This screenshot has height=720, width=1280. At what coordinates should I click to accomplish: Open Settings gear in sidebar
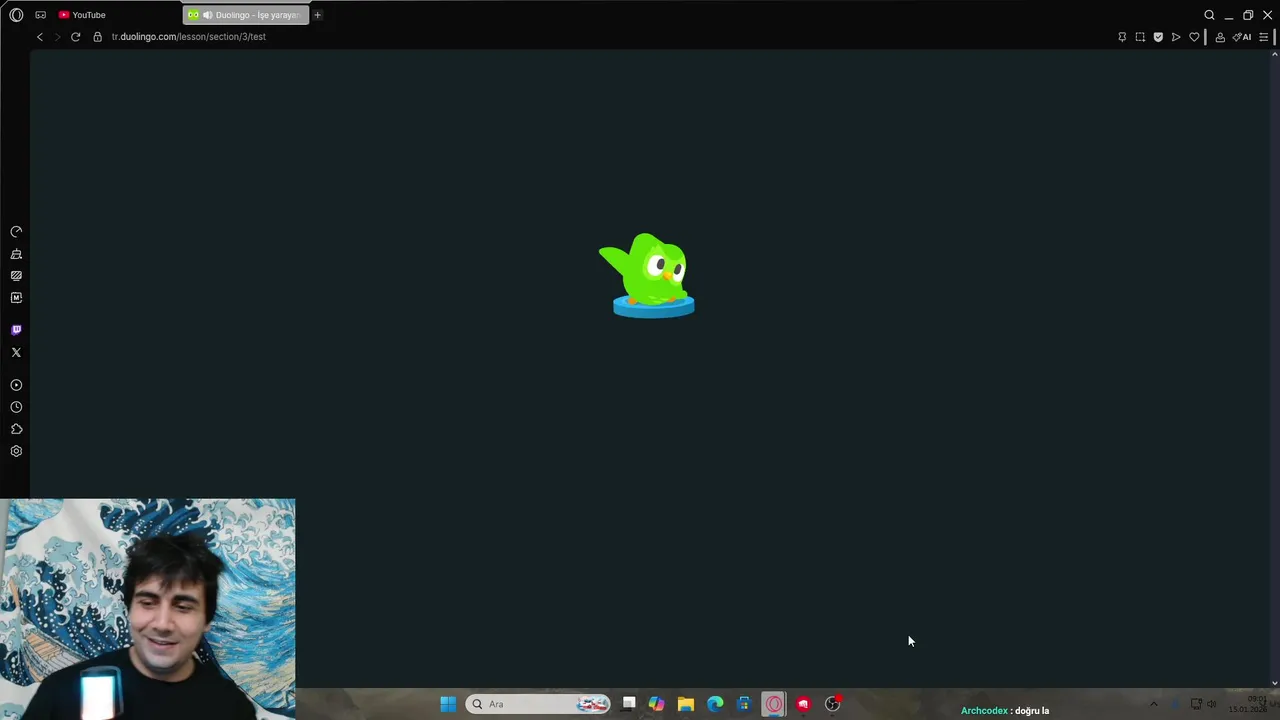click(16, 451)
